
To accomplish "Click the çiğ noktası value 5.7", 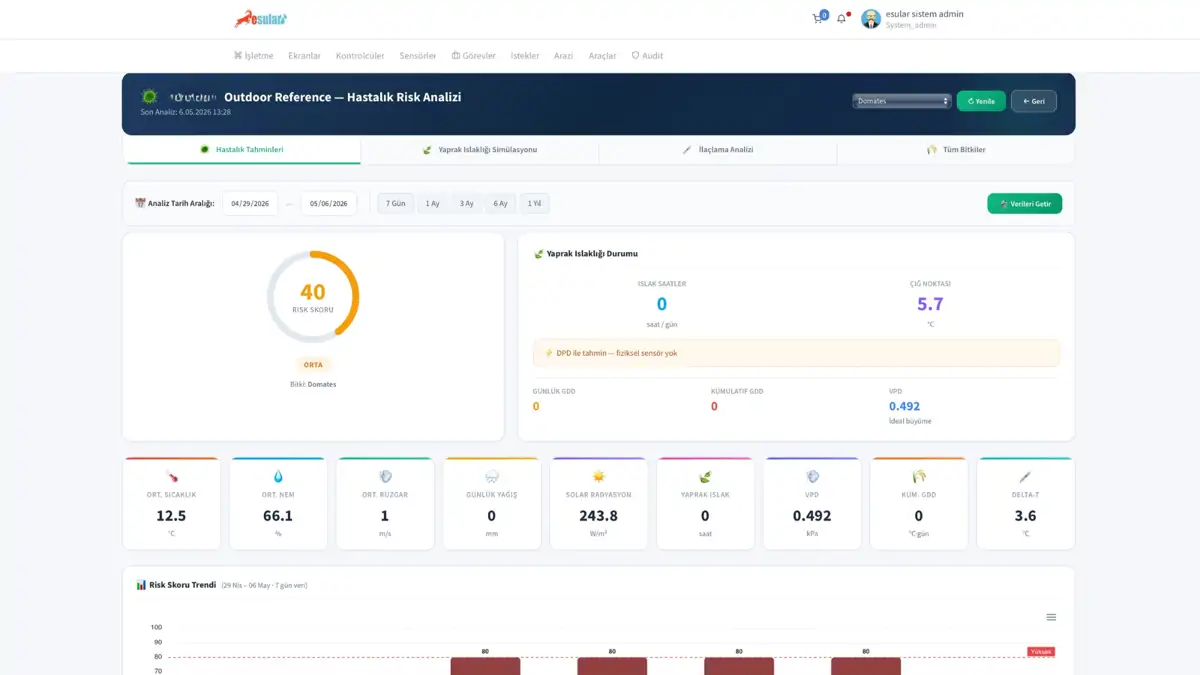I will point(930,304).
